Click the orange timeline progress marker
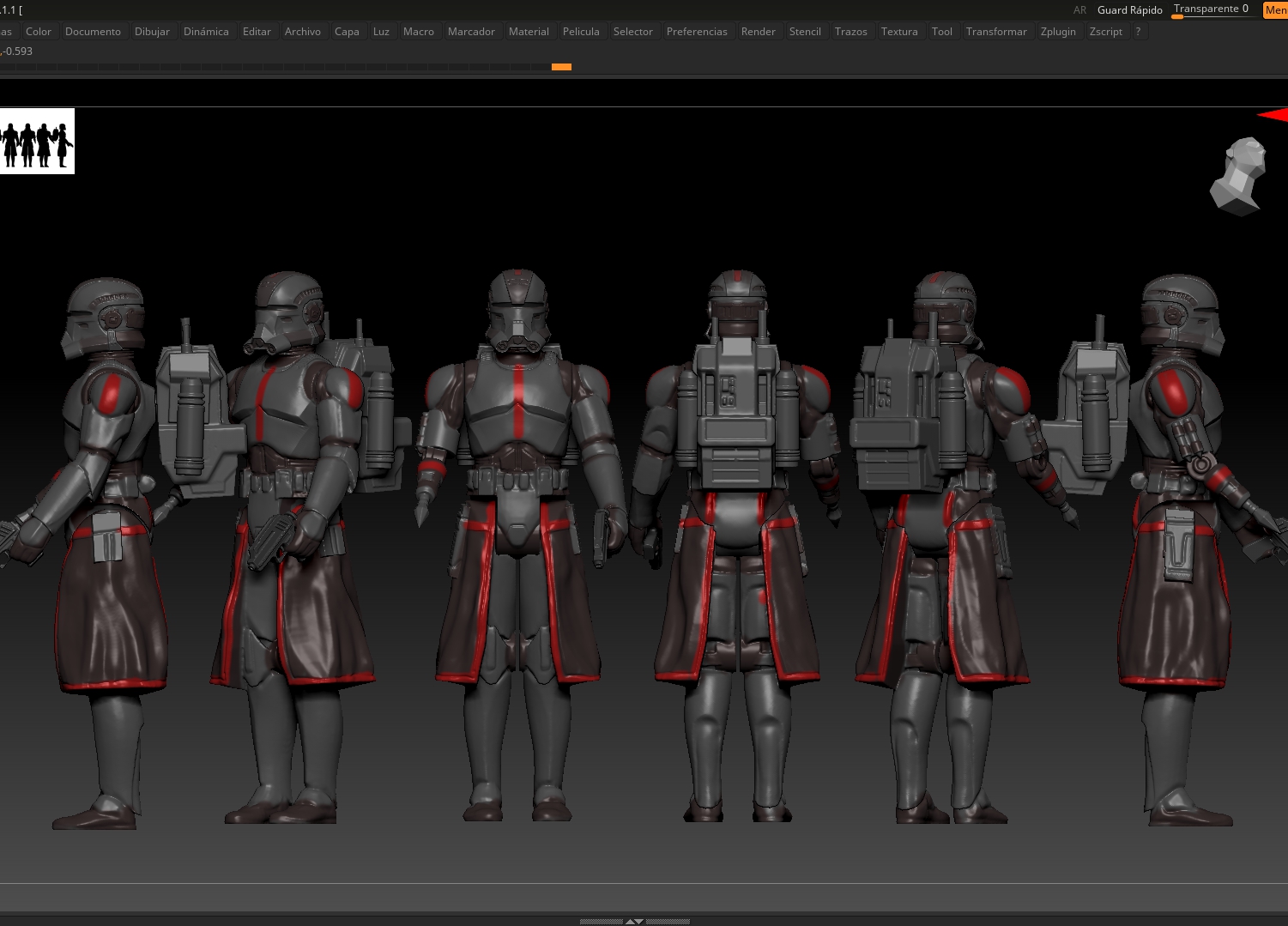The width and height of the screenshot is (1288, 926). point(561,67)
